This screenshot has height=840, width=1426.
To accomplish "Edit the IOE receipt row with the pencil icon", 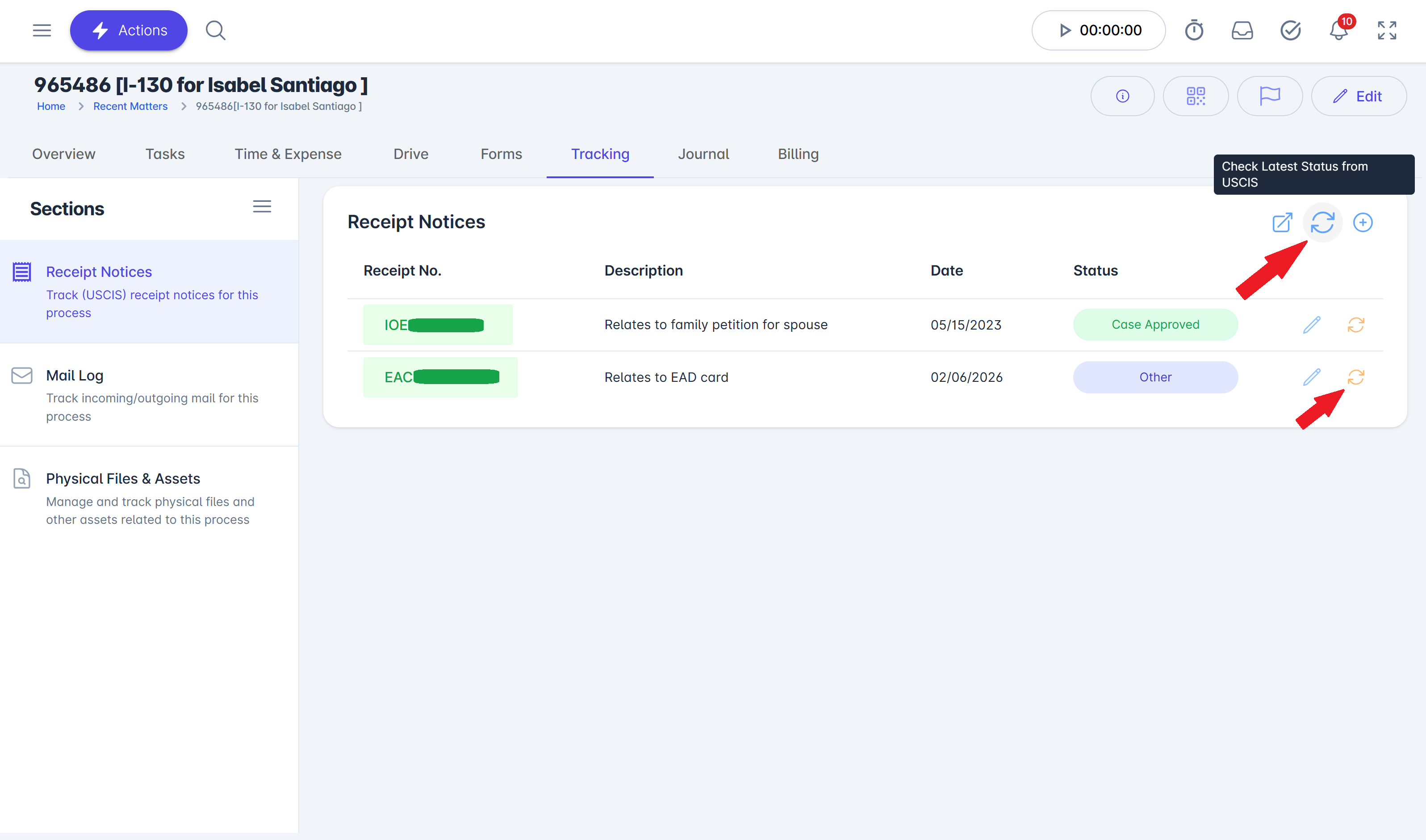I will point(1311,325).
